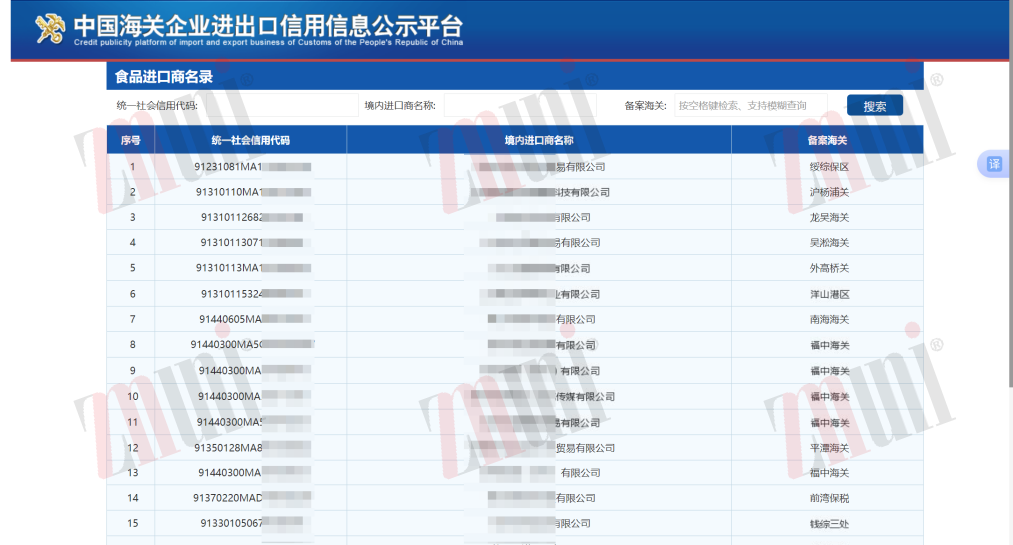
Task: Click the 序号 column header
Action: click(130, 141)
